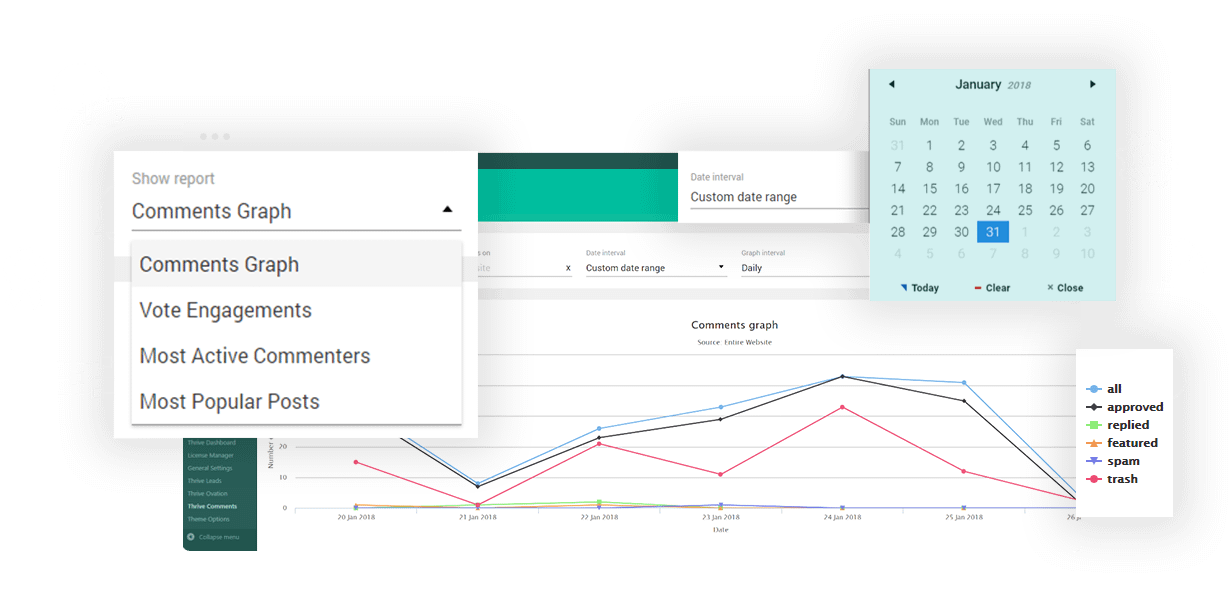Go to previous month in the calendar
The height and width of the screenshot is (609, 1232).
[x=891, y=84]
